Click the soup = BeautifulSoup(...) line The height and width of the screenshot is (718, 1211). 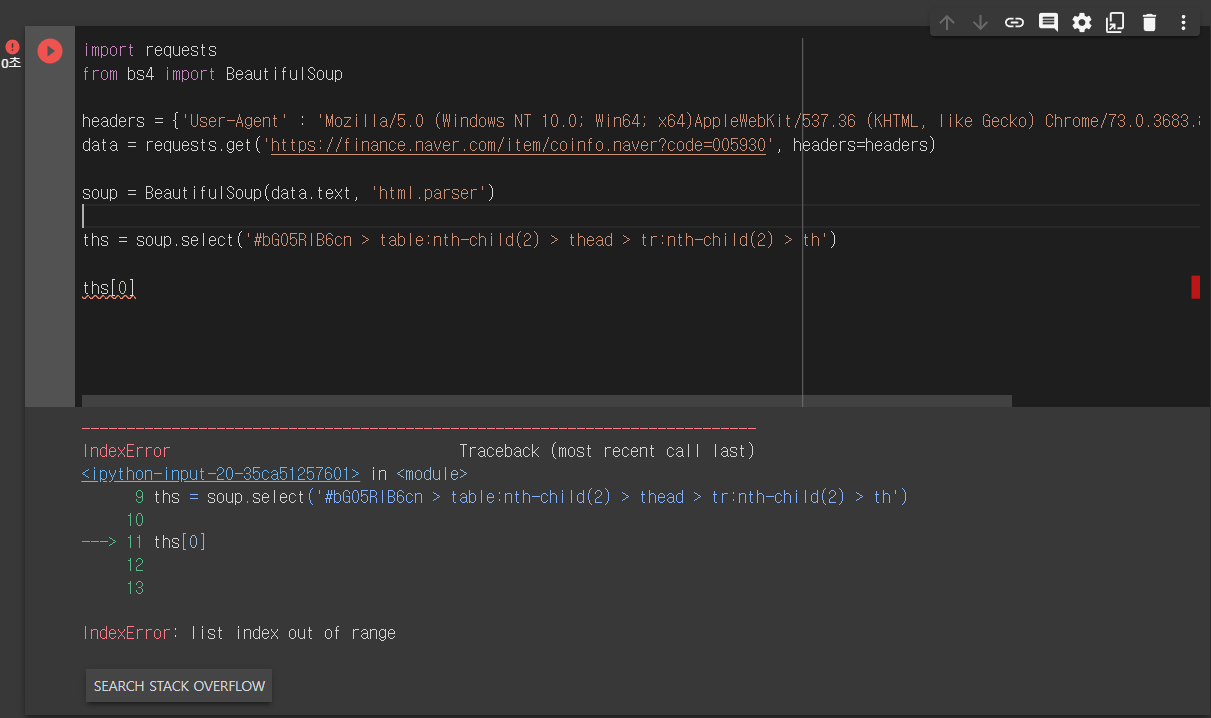point(289,193)
